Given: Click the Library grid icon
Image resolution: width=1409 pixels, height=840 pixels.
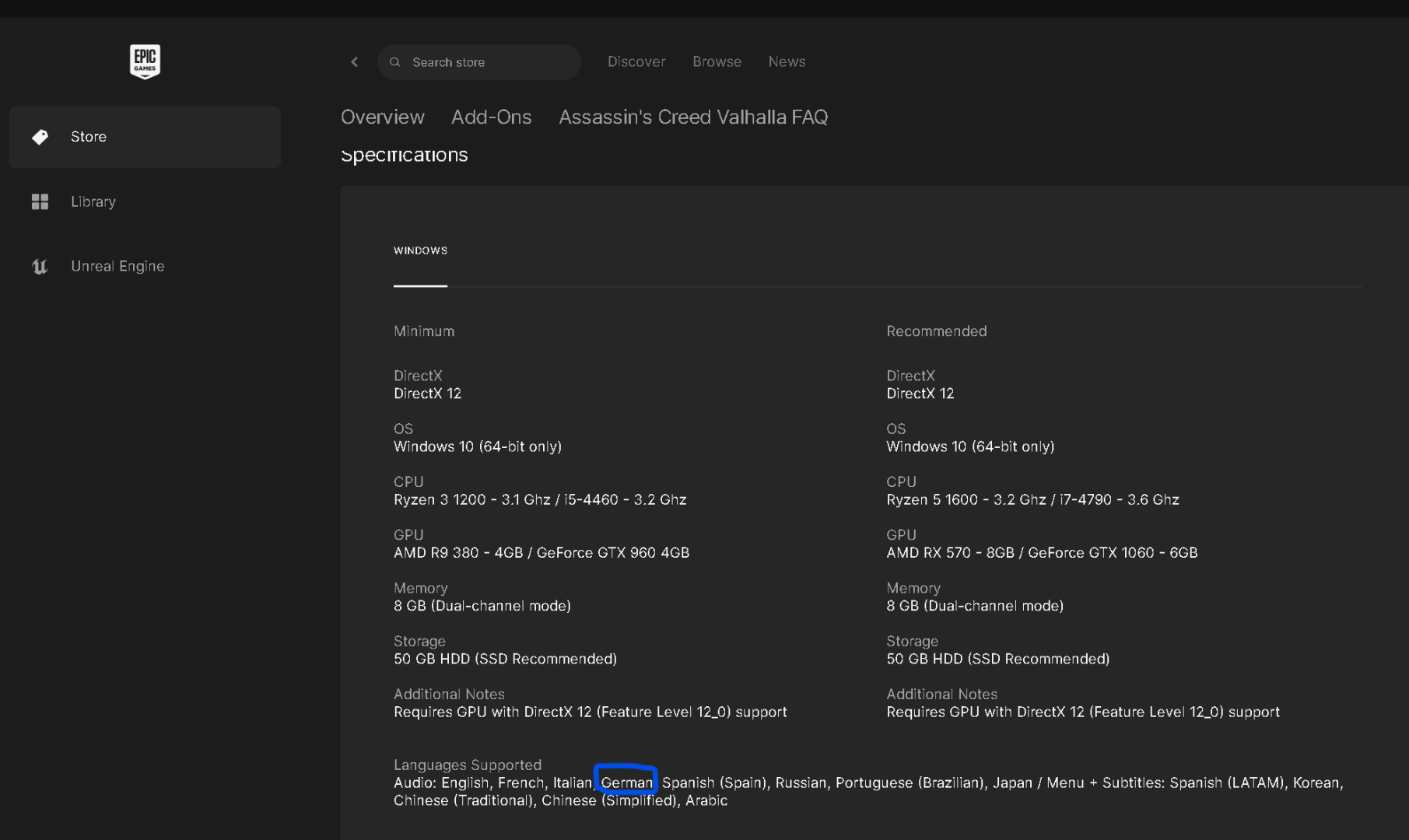Looking at the screenshot, I should pyautogui.click(x=40, y=201).
